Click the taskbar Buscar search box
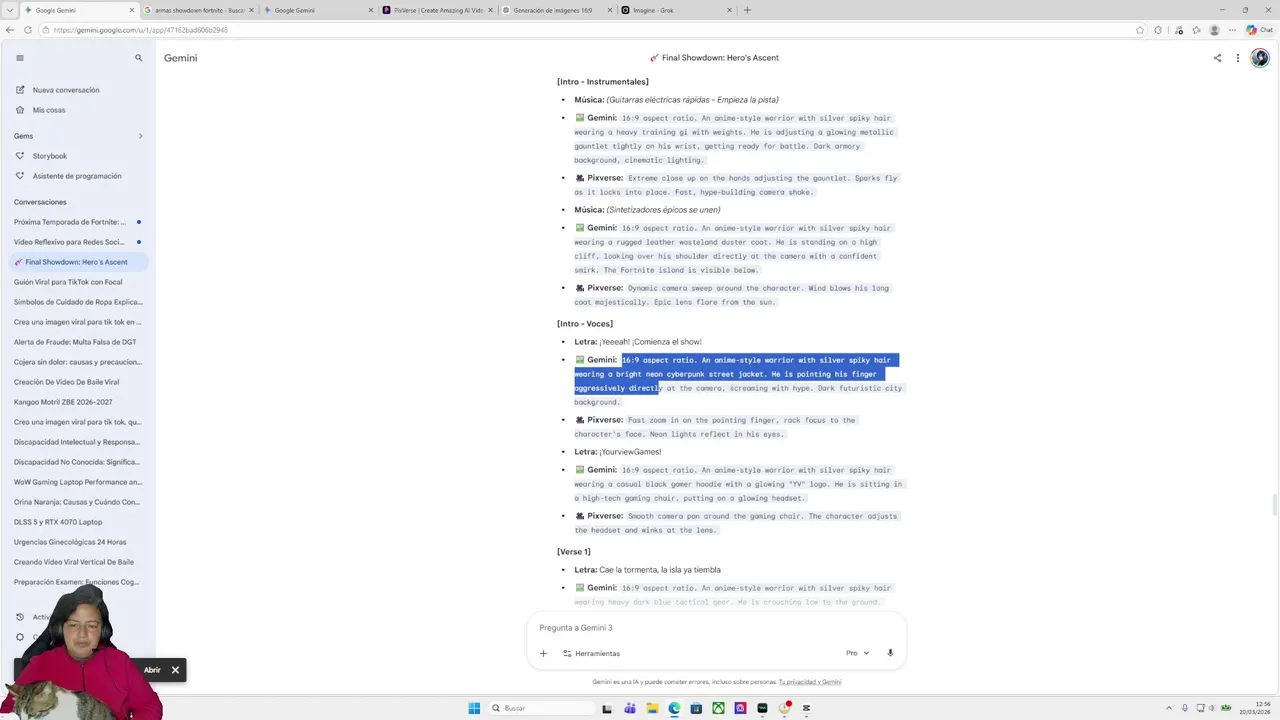Screen dimensions: 1280x720 point(542,708)
